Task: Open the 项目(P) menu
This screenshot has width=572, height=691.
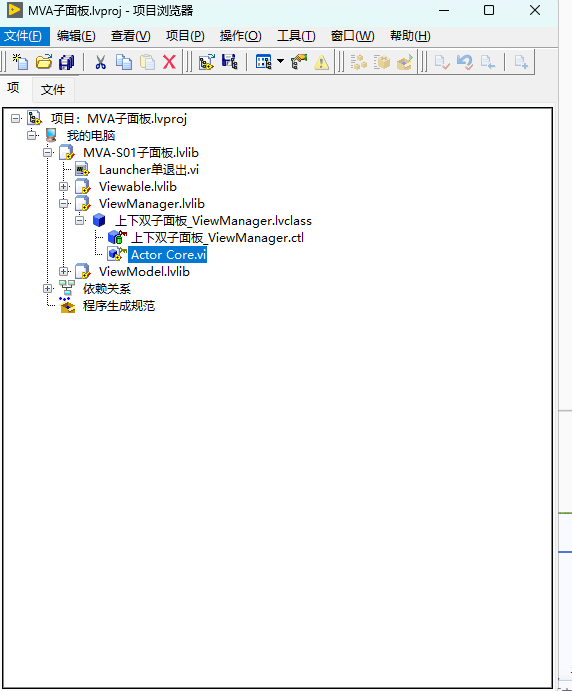Action: (185, 36)
